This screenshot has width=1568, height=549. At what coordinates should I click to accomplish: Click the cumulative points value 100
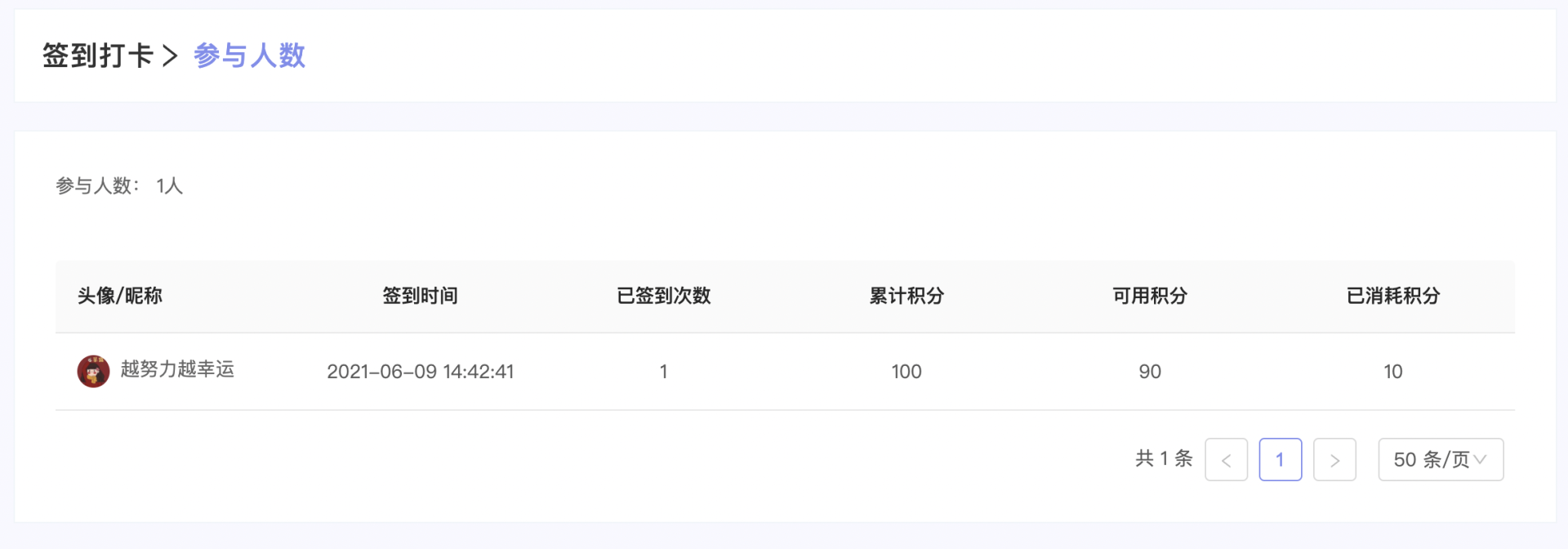tap(906, 372)
